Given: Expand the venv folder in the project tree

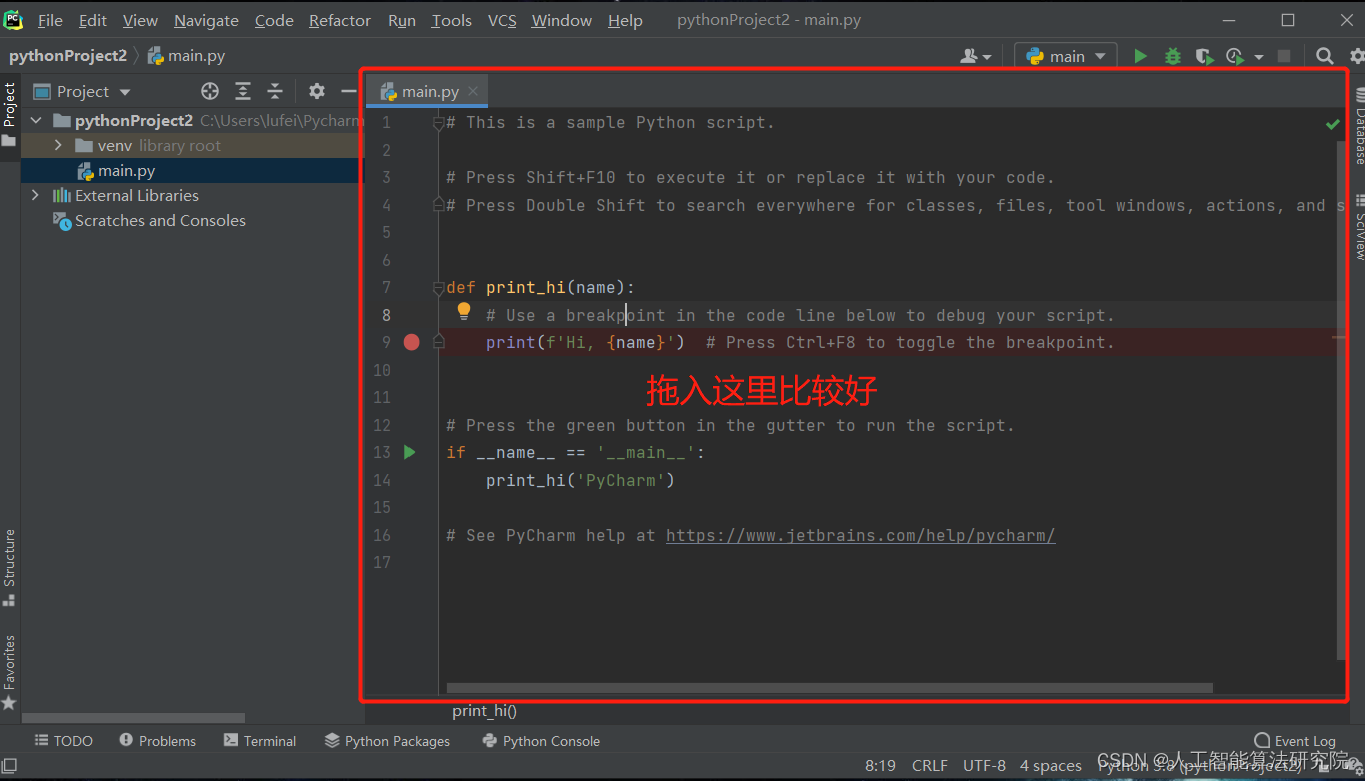Looking at the screenshot, I should pyautogui.click(x=58, y=145).
